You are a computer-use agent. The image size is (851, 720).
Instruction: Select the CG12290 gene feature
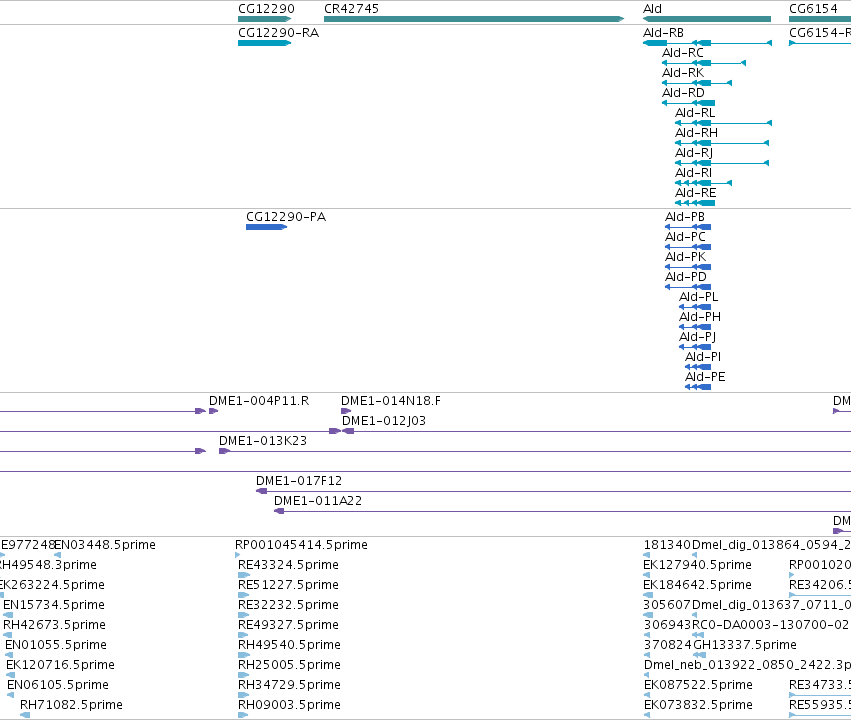coord(264,19)
